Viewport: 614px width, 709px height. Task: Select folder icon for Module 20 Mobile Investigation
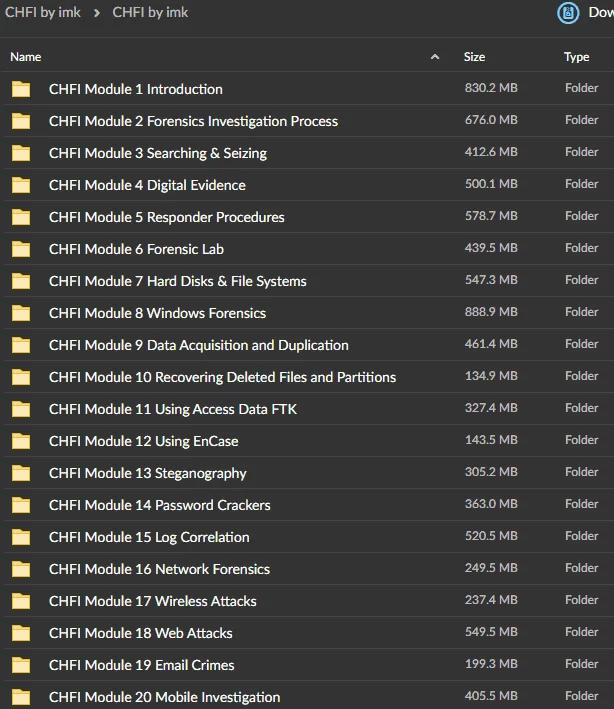[21, 697]
